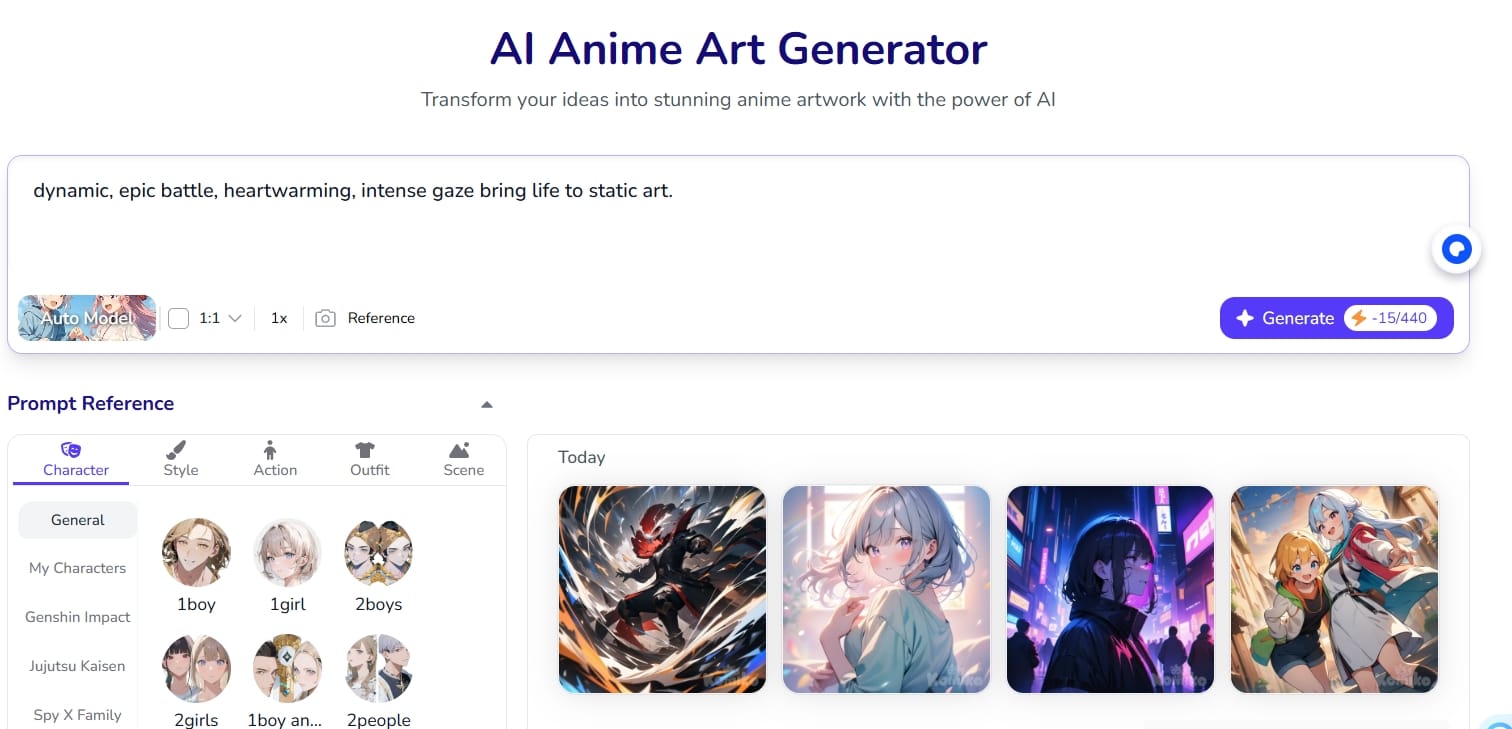Image resolution: width=1512 pixels, height=729 pixels.
Task: Select Genshin Impact category
Action: coord(78,617)
